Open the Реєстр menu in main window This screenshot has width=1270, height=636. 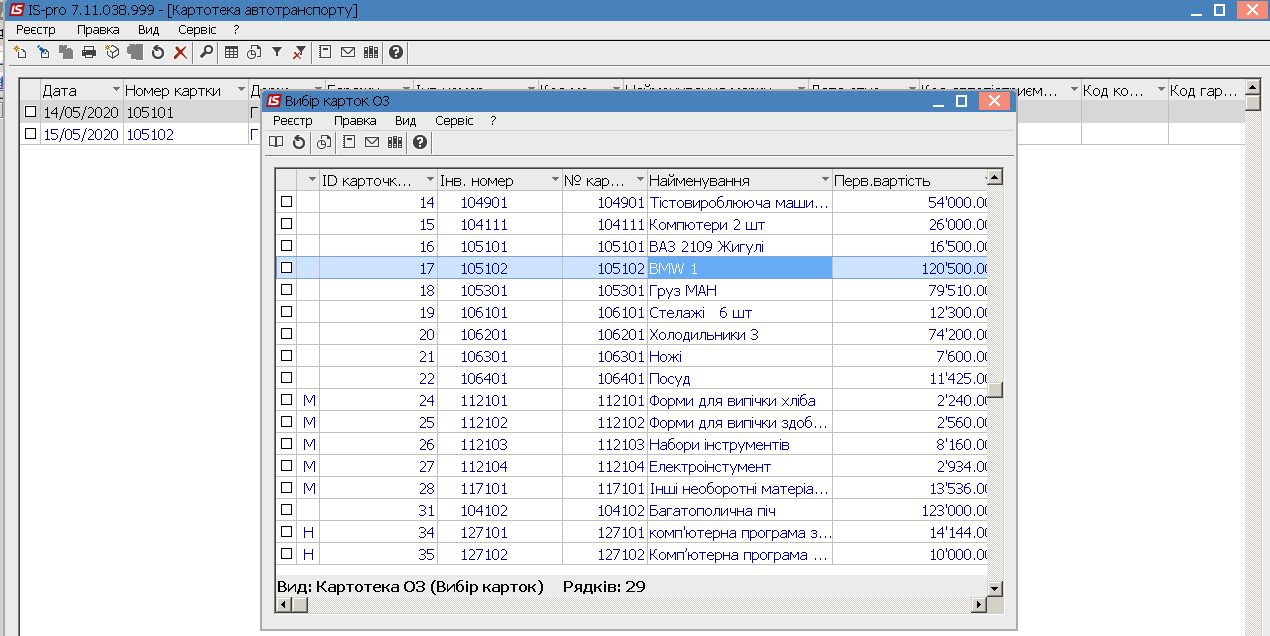click(x=36, y=30)
